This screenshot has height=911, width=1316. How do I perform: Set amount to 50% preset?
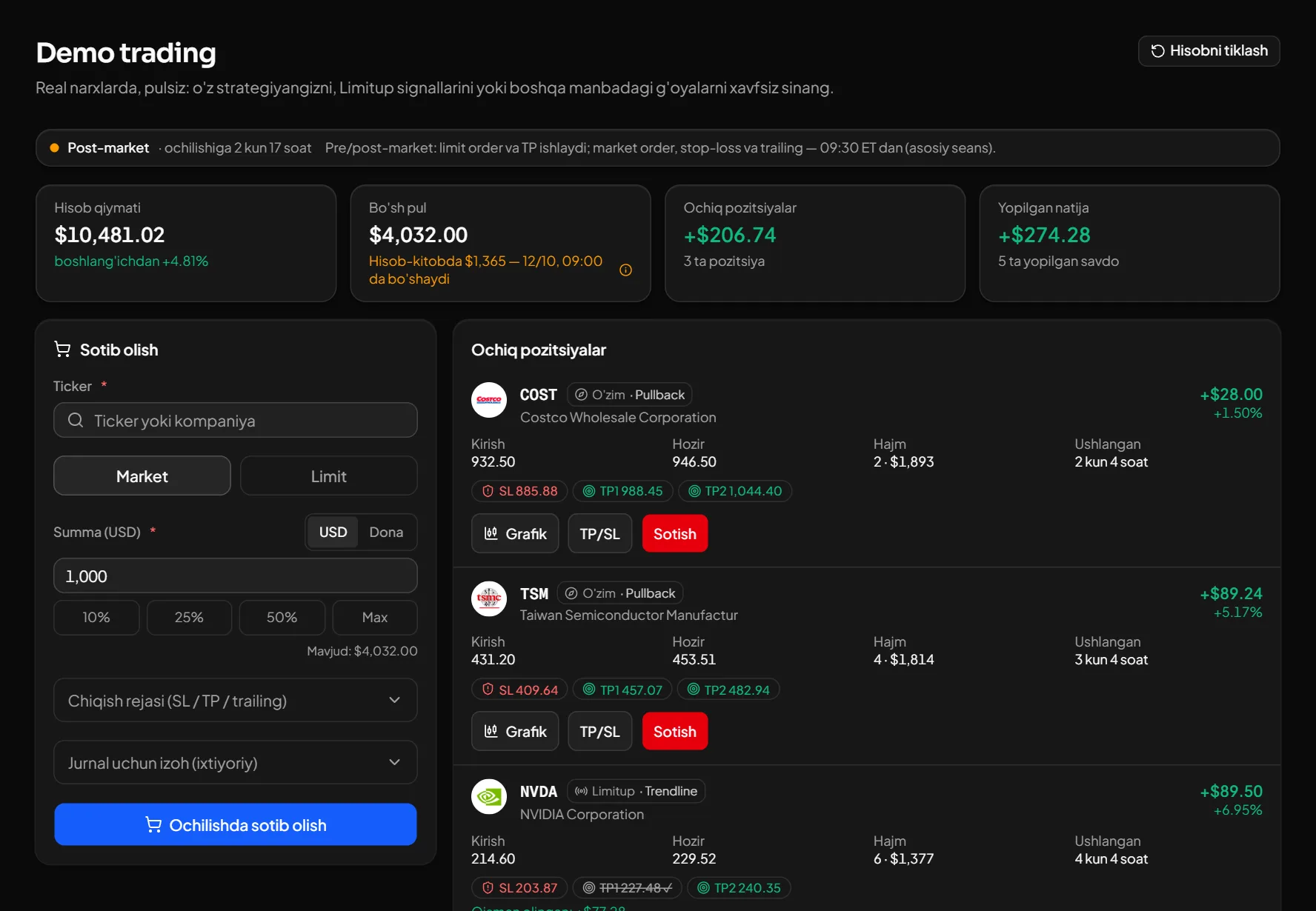[282, 617]
